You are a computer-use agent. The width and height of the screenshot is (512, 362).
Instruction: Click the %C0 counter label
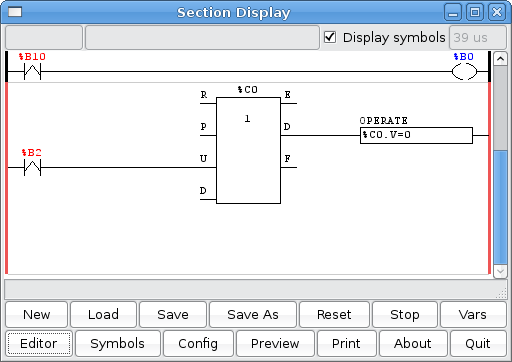pos(248,89)
